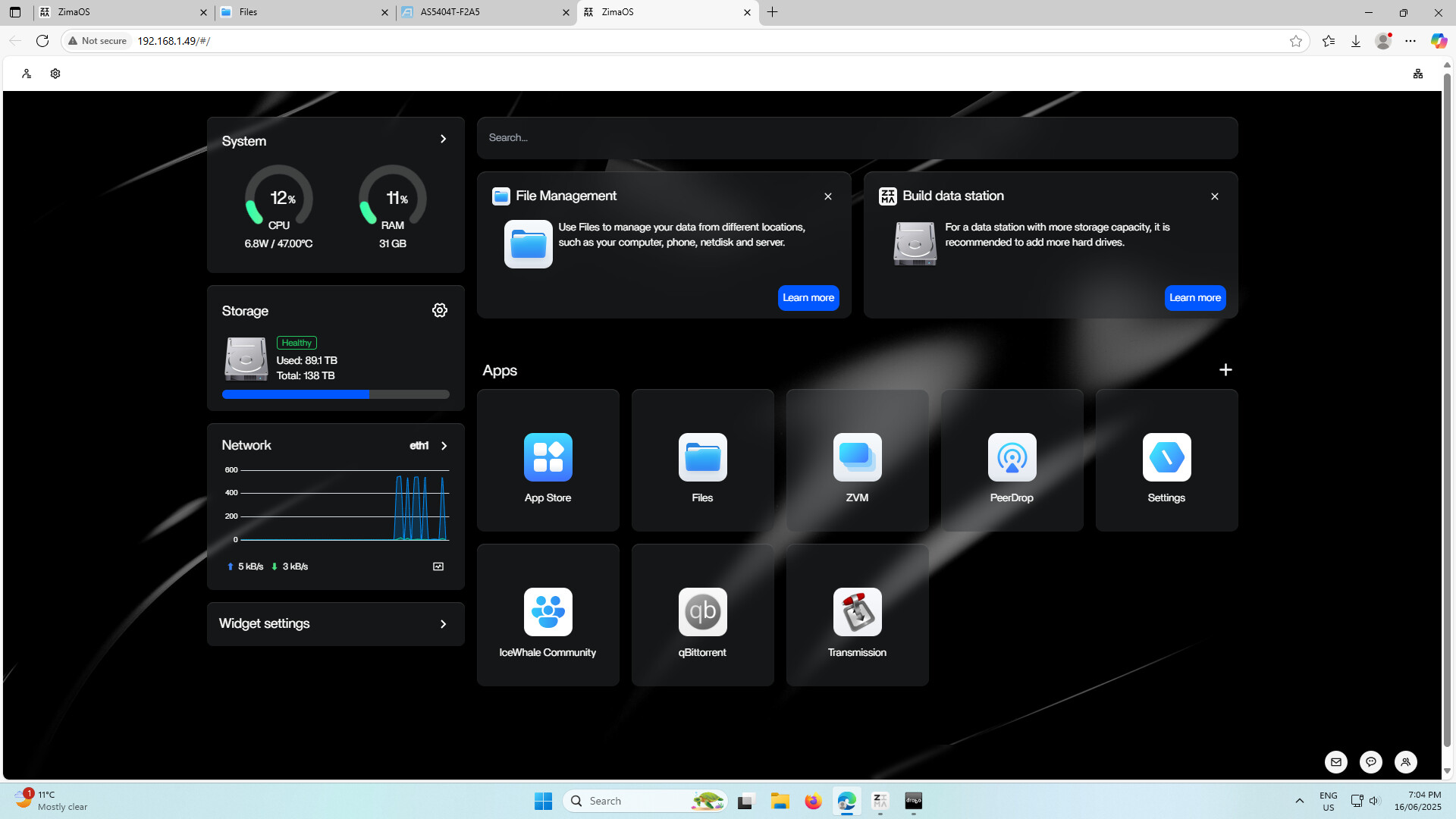
Task: Add this page to favorites star
Action: [1296, 41]
